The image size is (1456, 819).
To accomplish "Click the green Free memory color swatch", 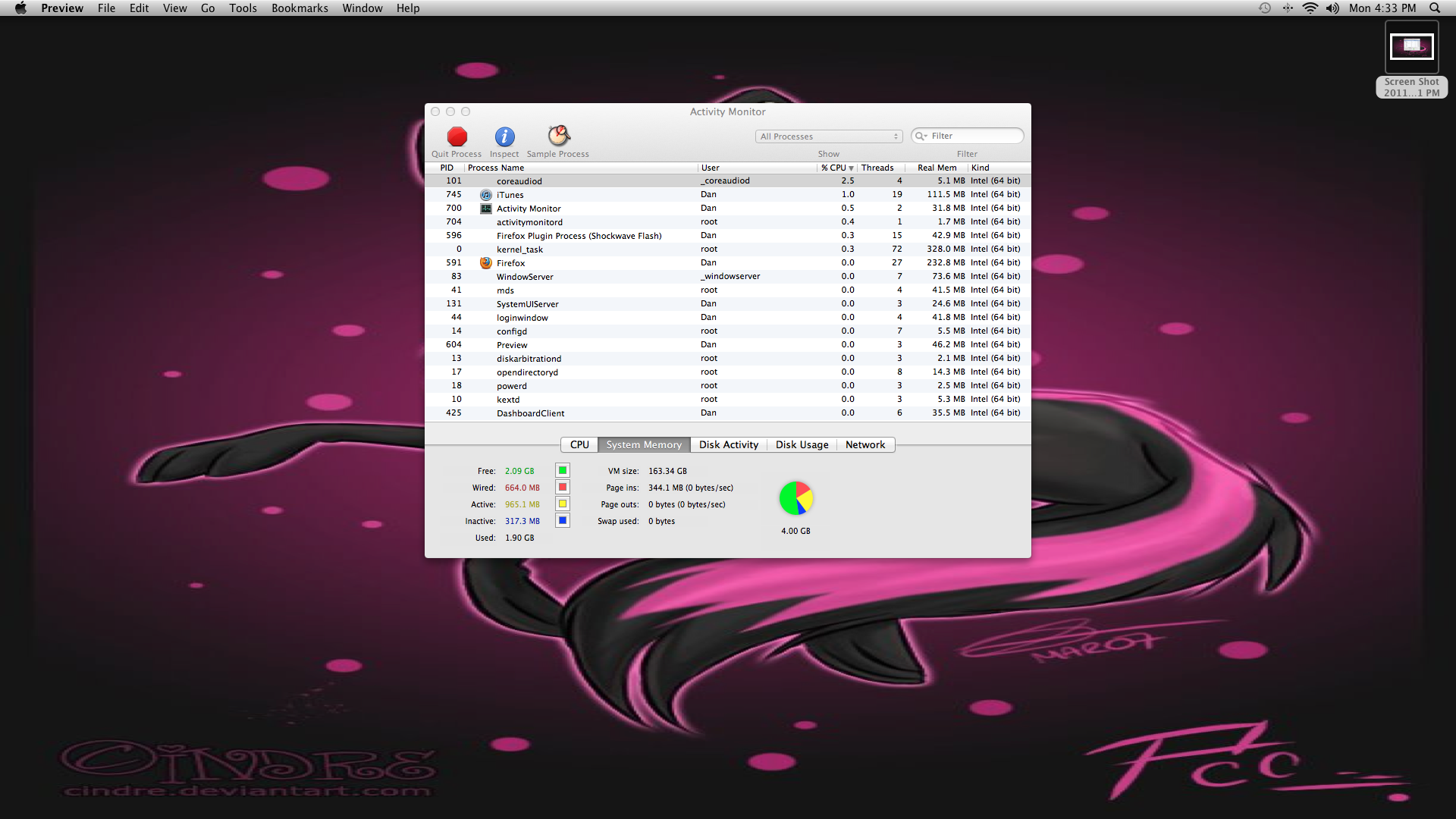I will click(x=563, y=471).
